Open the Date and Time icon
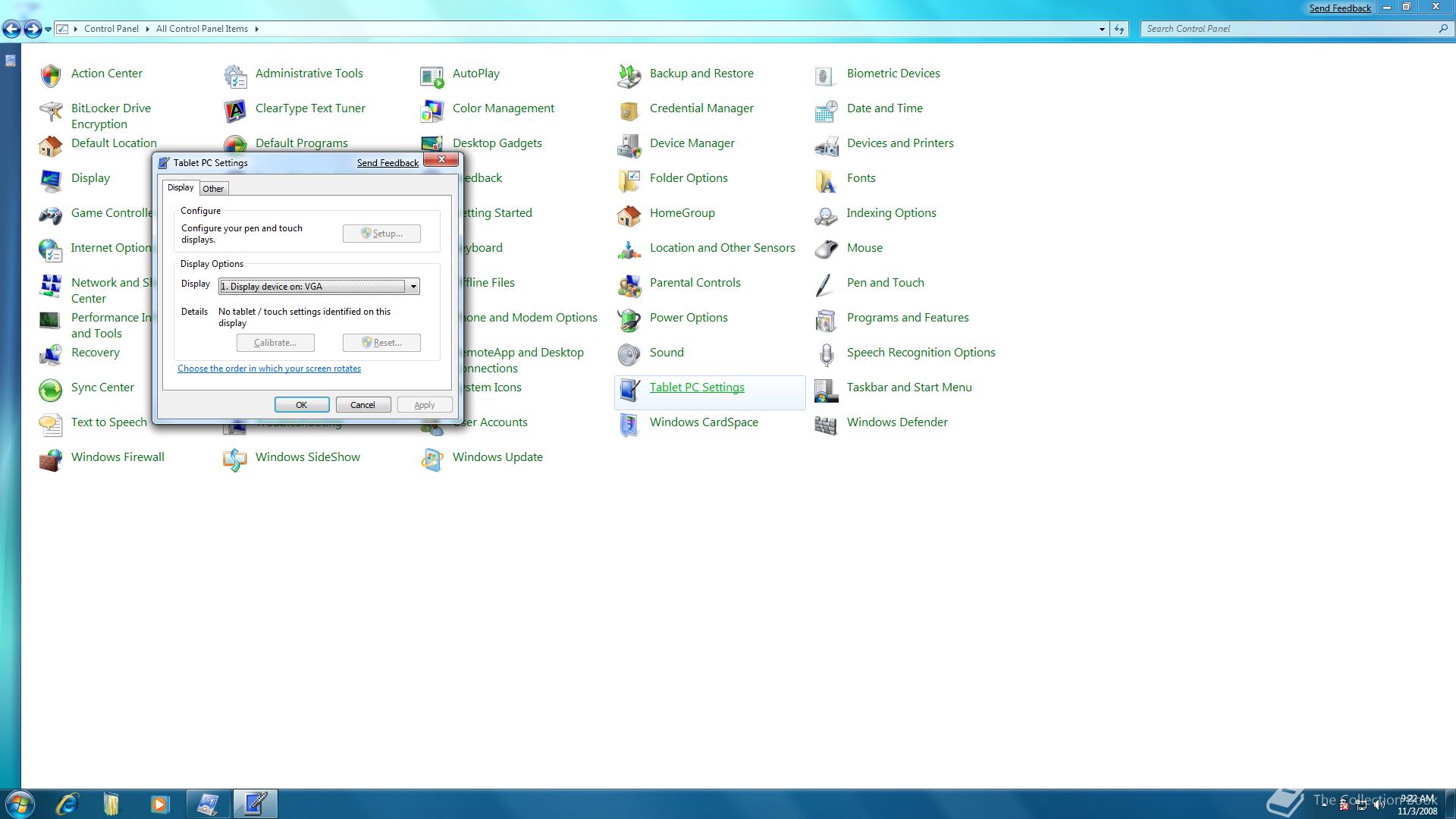 (x=827, y=111)
